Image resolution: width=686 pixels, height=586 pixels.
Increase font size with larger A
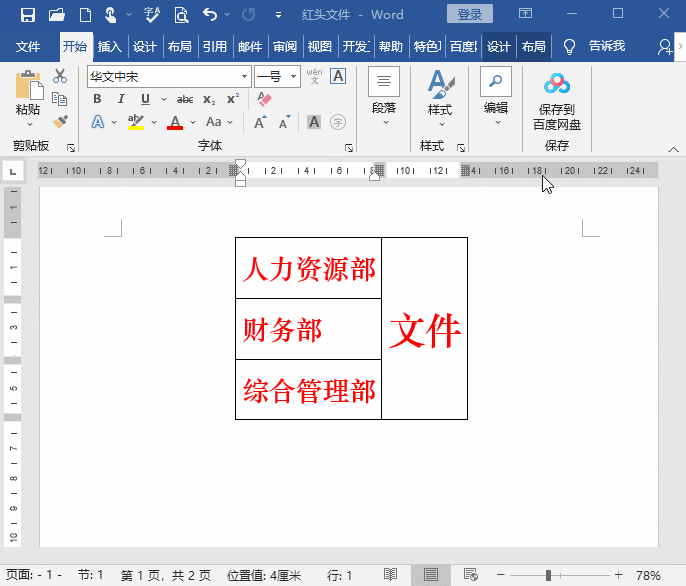(x=260, y=122)
